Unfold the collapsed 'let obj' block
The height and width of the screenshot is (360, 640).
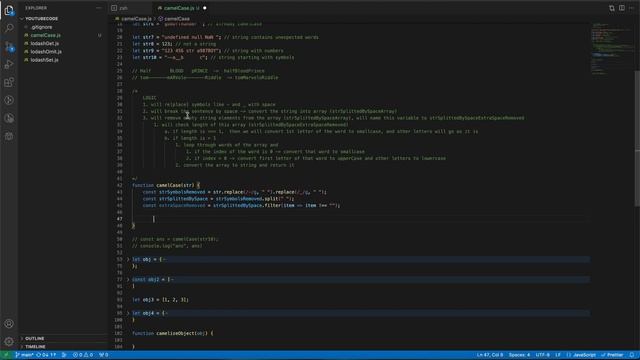click(x=128, y=259)
